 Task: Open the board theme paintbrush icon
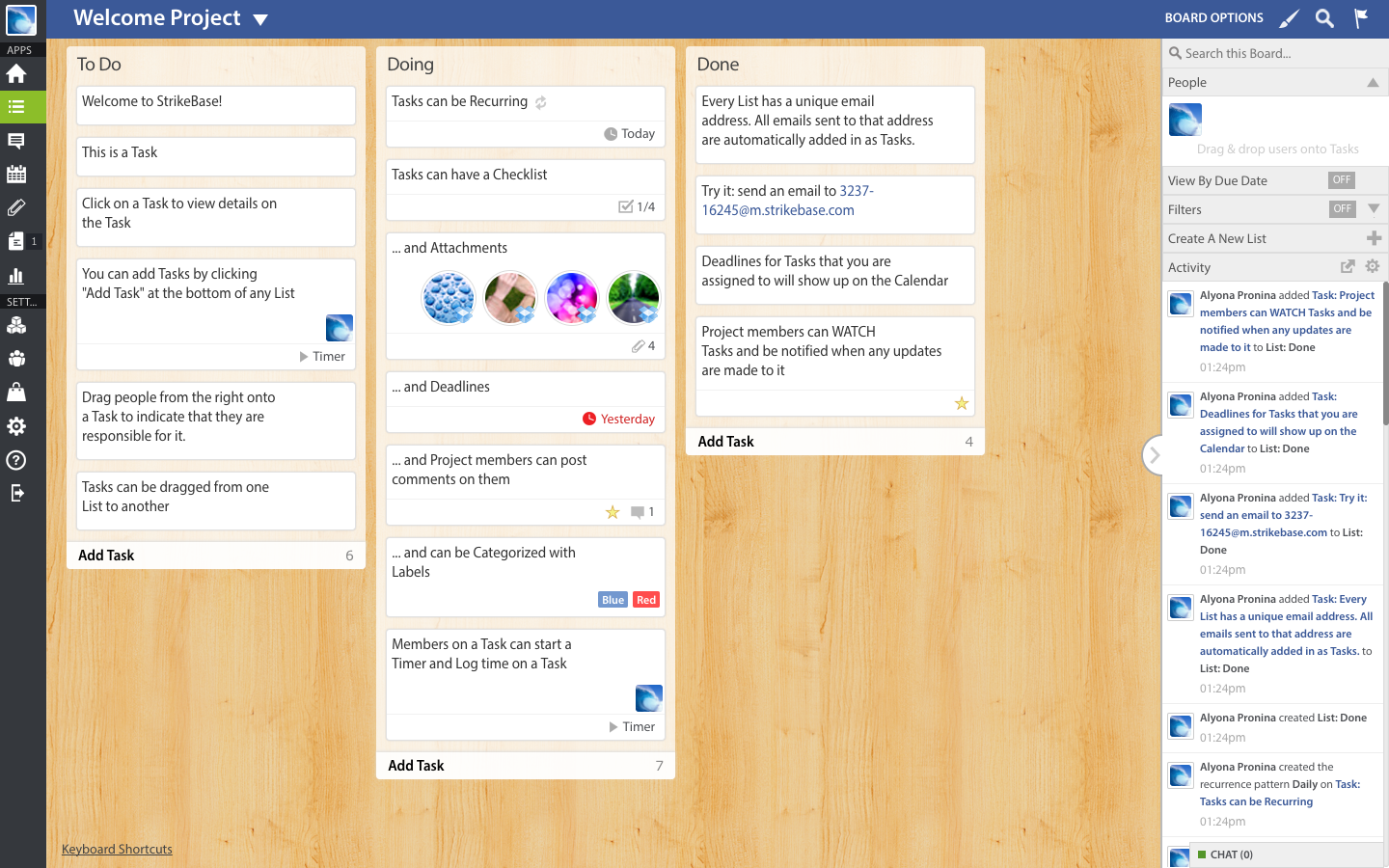(1289, 18)
